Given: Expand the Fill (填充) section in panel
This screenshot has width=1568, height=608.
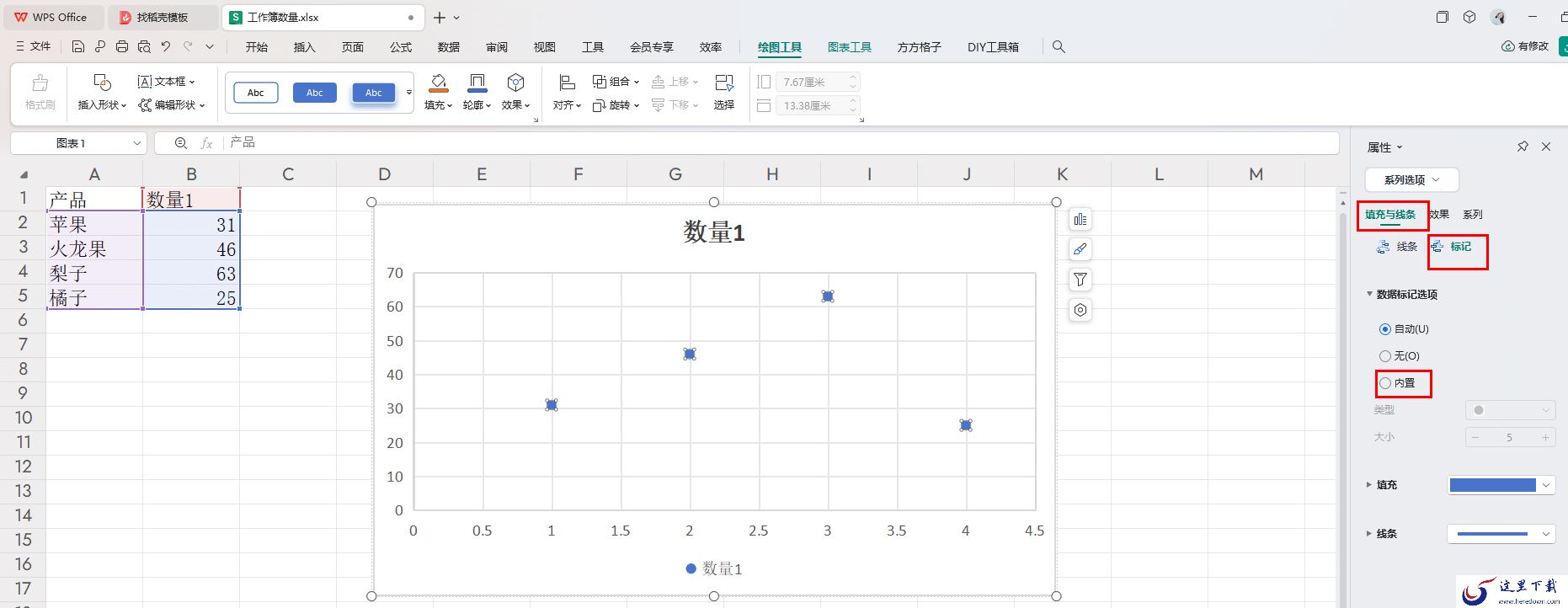Looking at the screenshot, I should 1368,485.
